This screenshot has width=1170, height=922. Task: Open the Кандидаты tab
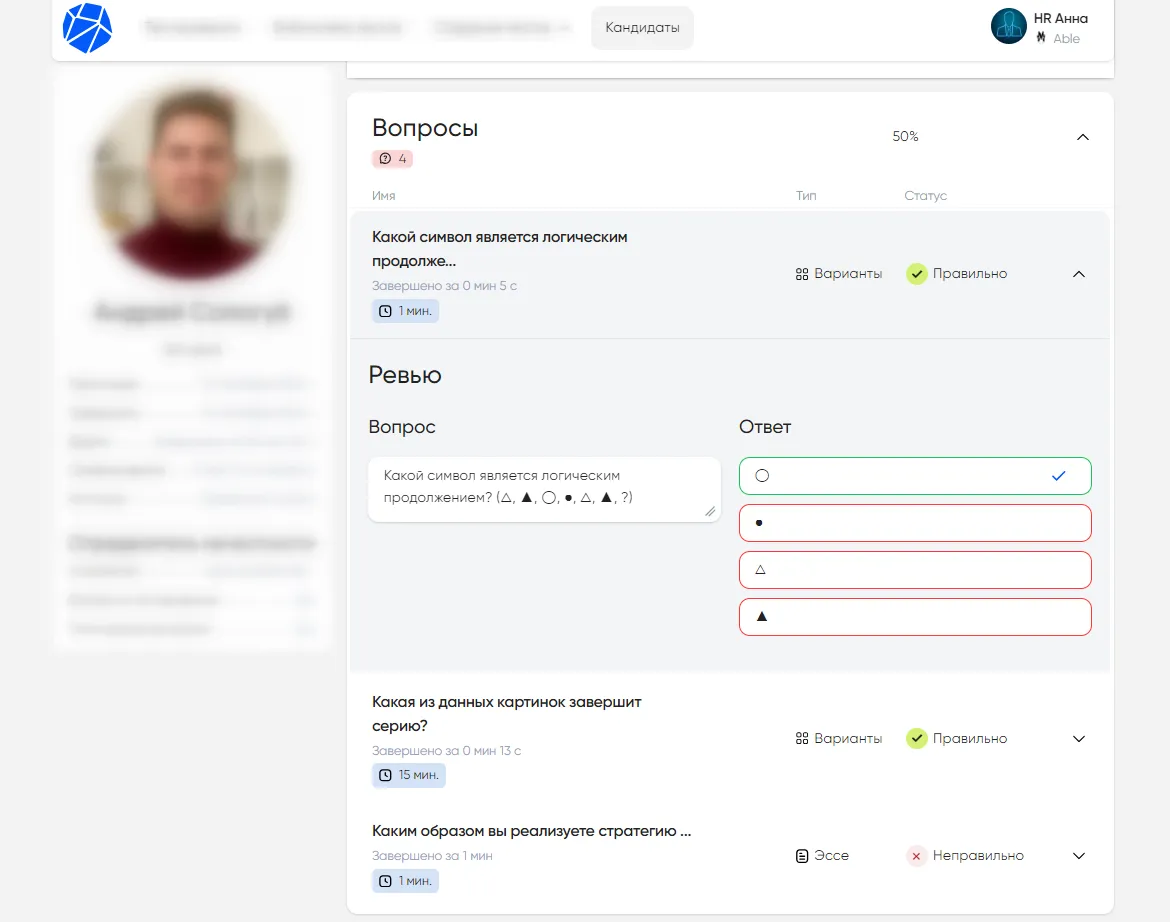pyautogui.click(x=642, y=28)
